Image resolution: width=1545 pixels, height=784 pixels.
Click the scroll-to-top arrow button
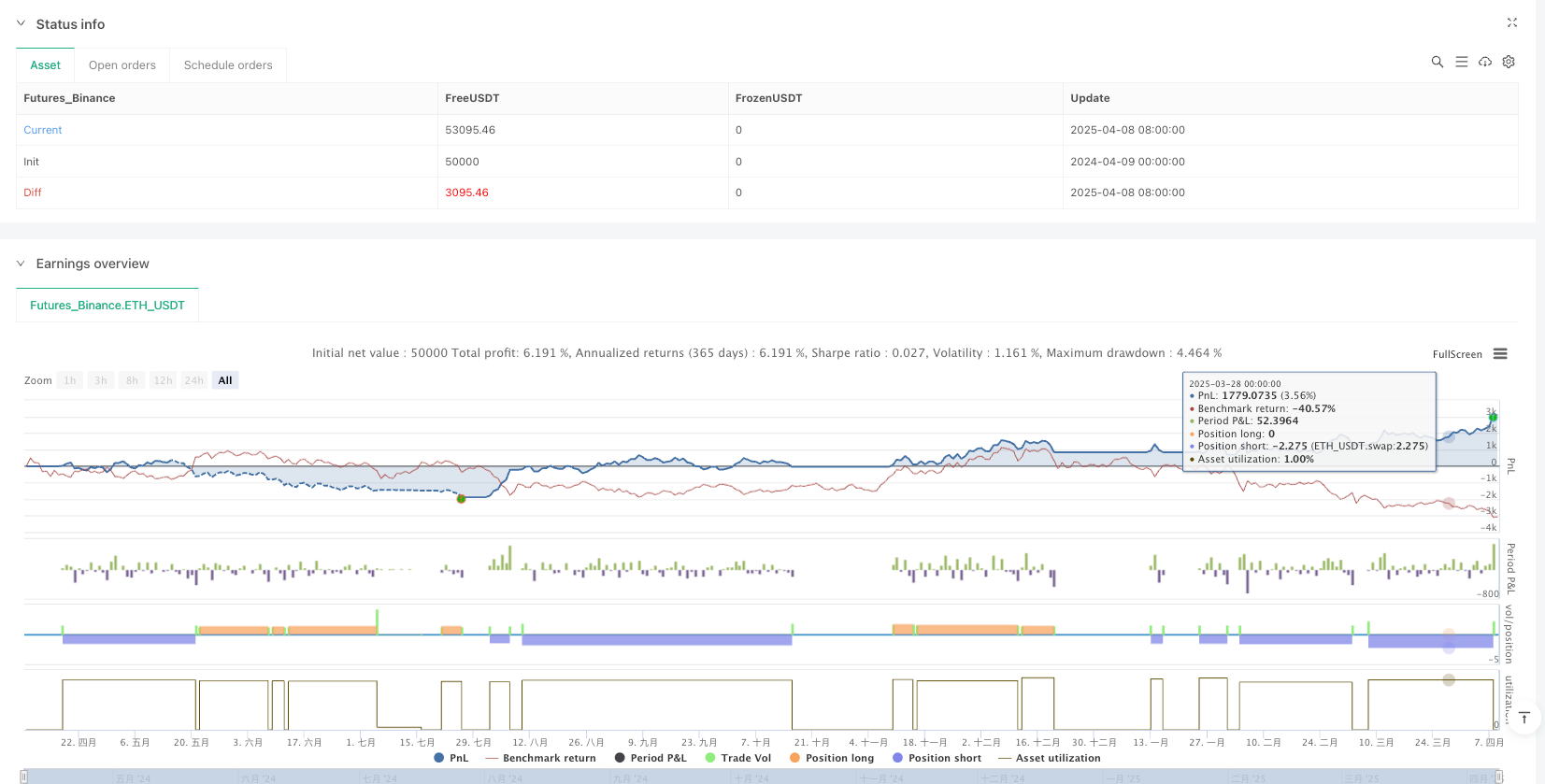[1524, 718]
